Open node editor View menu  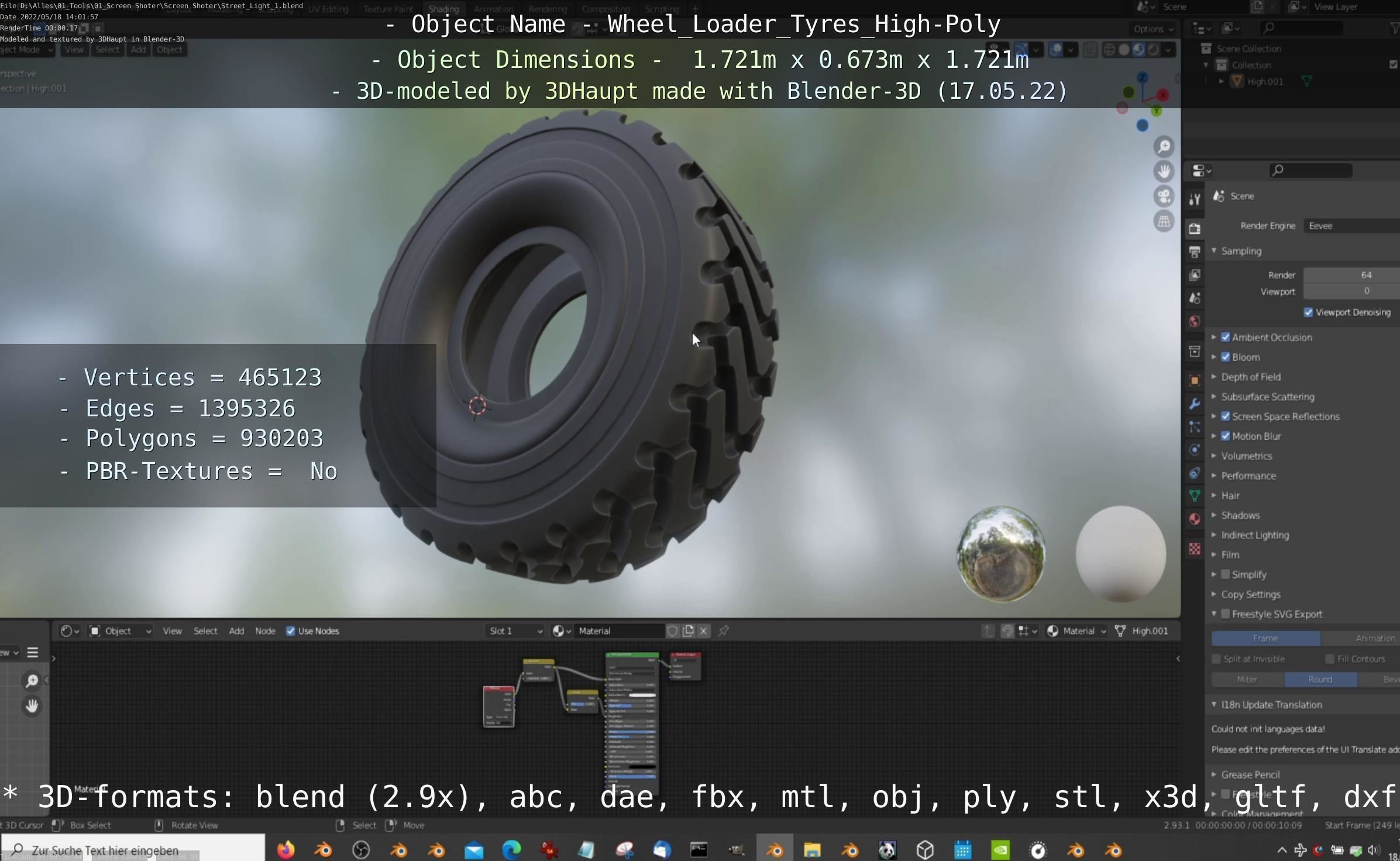pos(172,631)
